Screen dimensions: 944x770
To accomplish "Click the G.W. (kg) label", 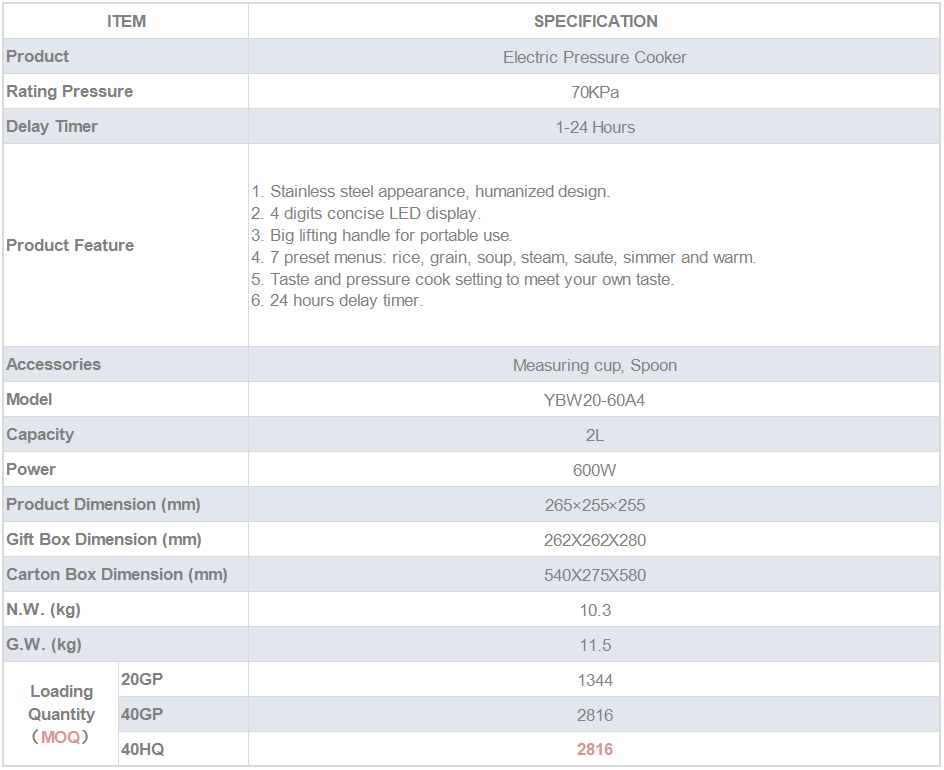I will coord(44,644).
